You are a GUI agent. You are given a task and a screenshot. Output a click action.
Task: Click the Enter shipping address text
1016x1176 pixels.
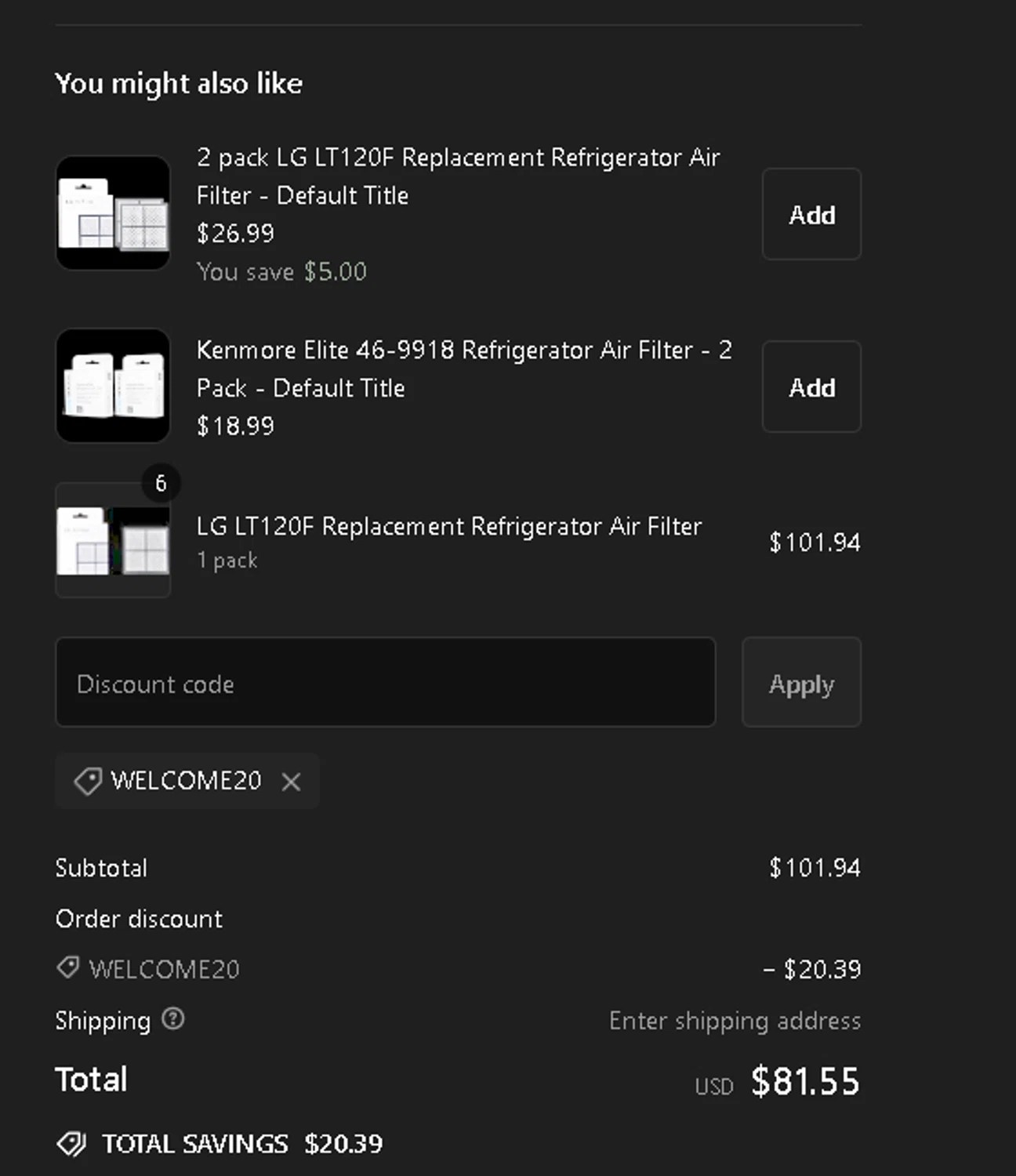point(735,1021)
